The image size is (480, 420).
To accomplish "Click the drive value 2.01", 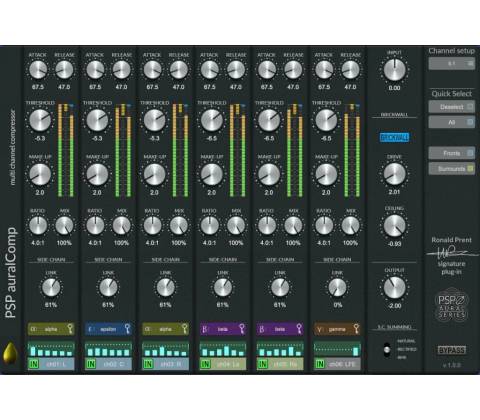I will click(x=394, y=192).
